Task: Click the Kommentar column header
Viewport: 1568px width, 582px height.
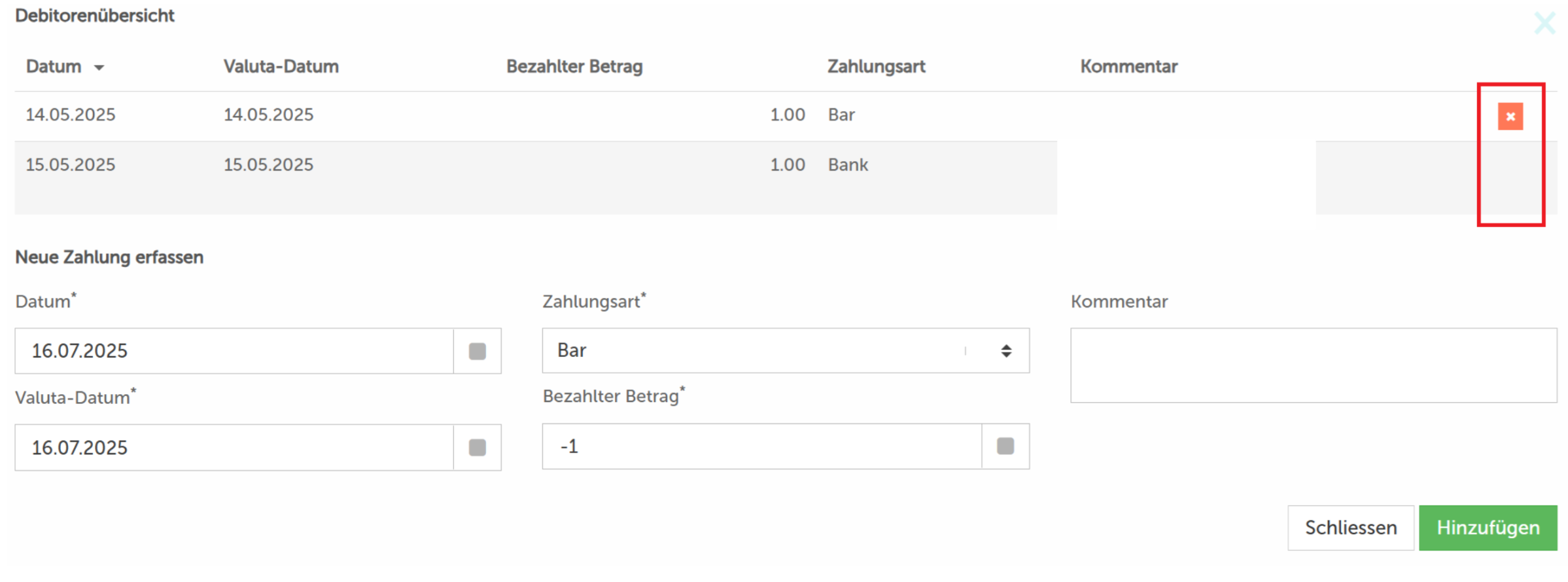Action: (x=1129, y=67)
